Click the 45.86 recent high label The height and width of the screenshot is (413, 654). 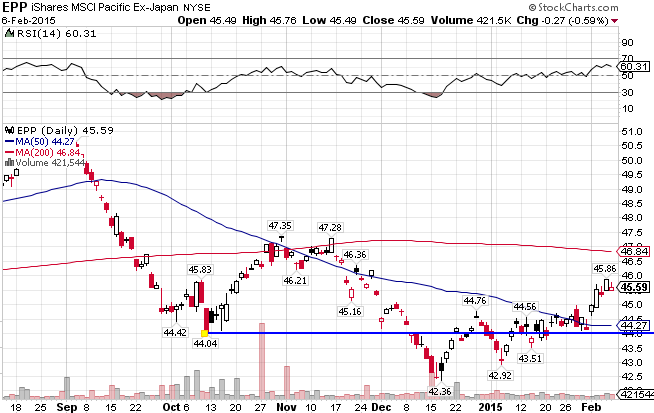(605, 269)
